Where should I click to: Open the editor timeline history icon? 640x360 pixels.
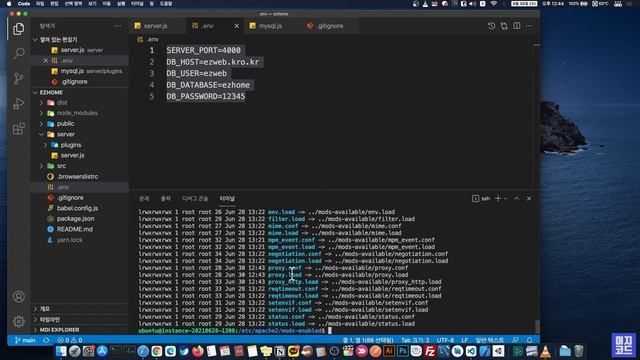point(491,26)
